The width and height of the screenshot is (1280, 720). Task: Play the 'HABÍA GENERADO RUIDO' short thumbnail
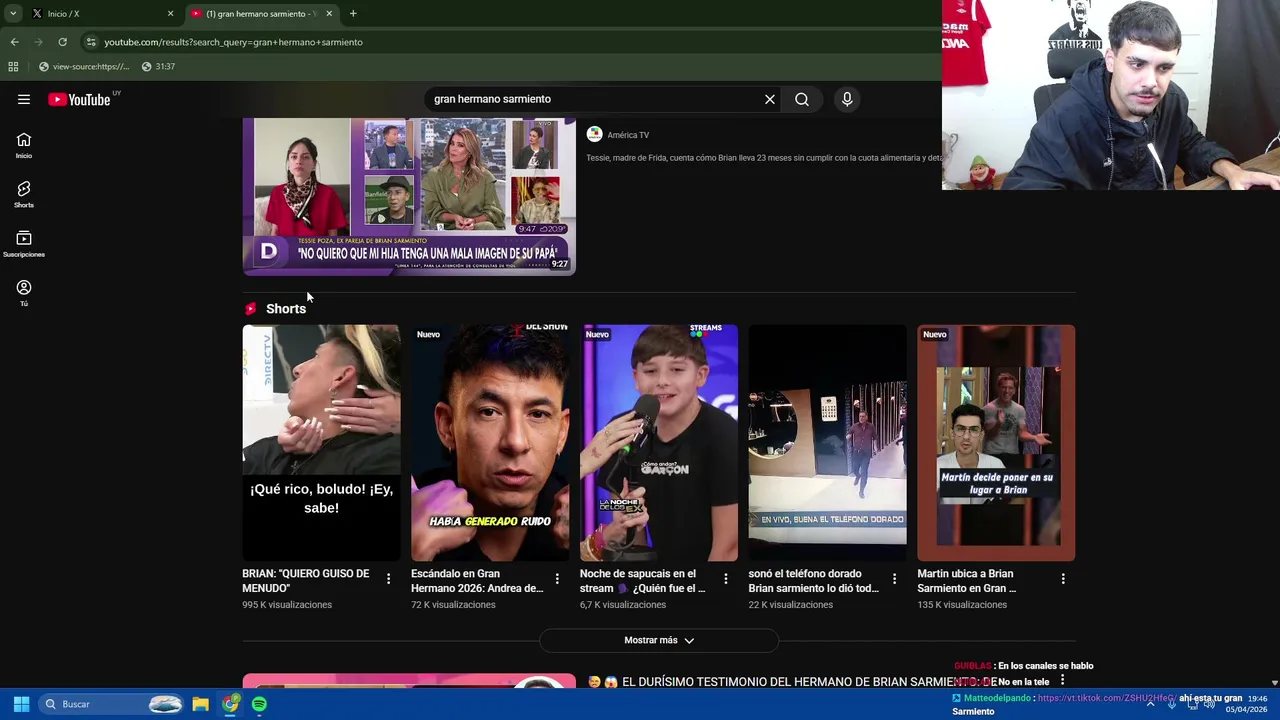point(490,442)
